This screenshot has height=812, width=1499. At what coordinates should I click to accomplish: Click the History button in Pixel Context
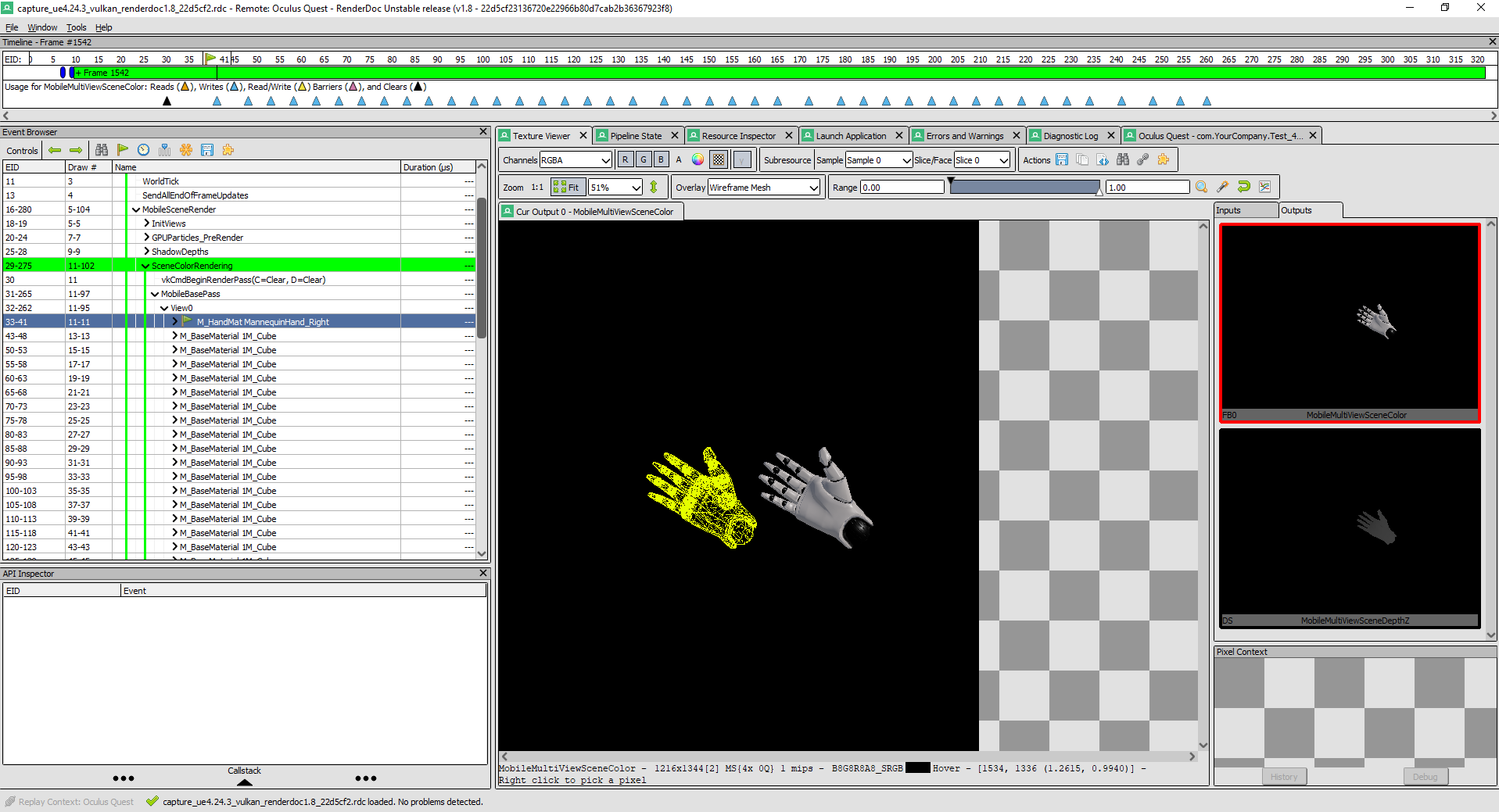click(x=1283, y=776)
